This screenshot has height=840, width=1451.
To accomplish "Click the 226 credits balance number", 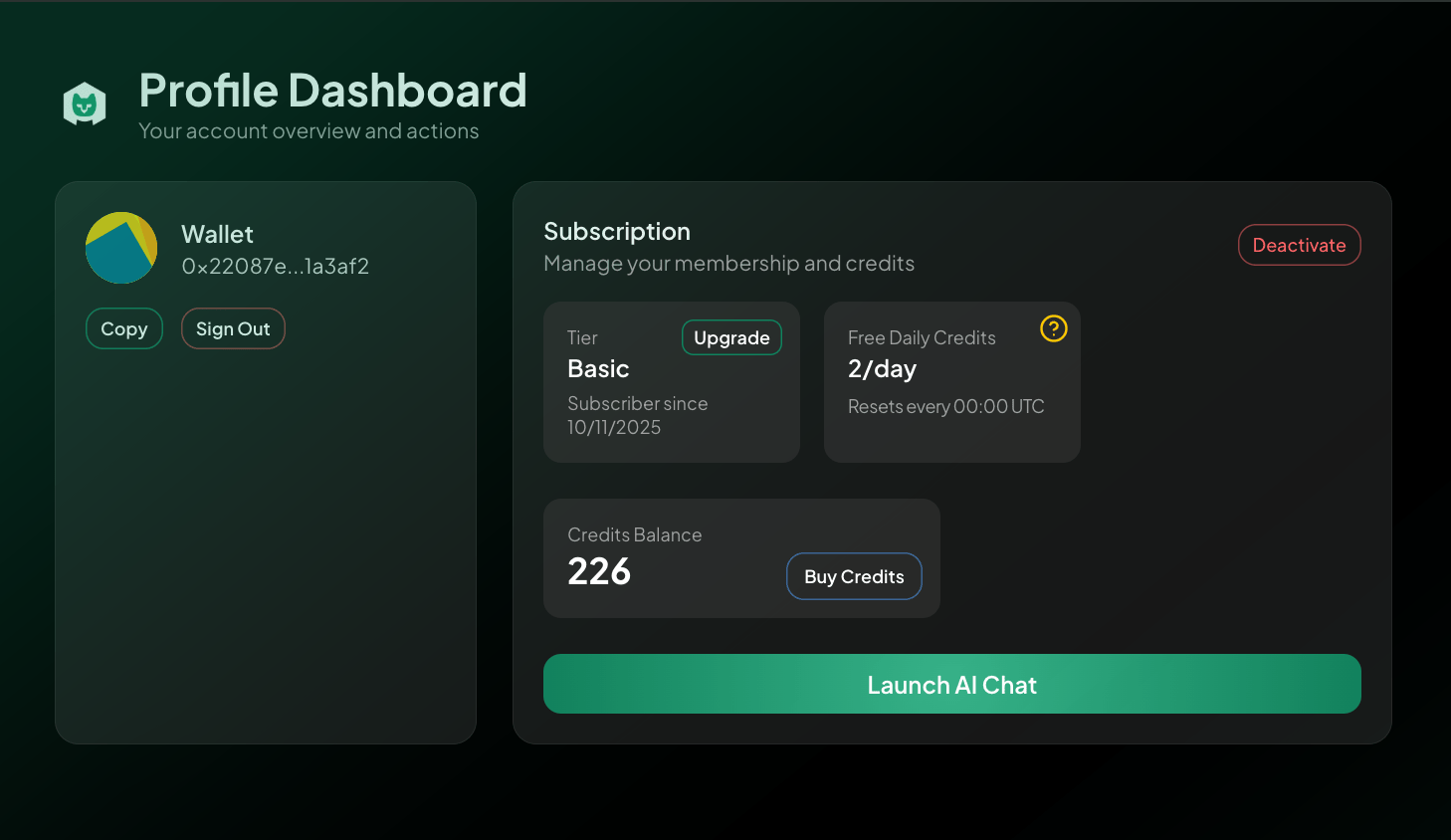I will [x=599, y=572].
